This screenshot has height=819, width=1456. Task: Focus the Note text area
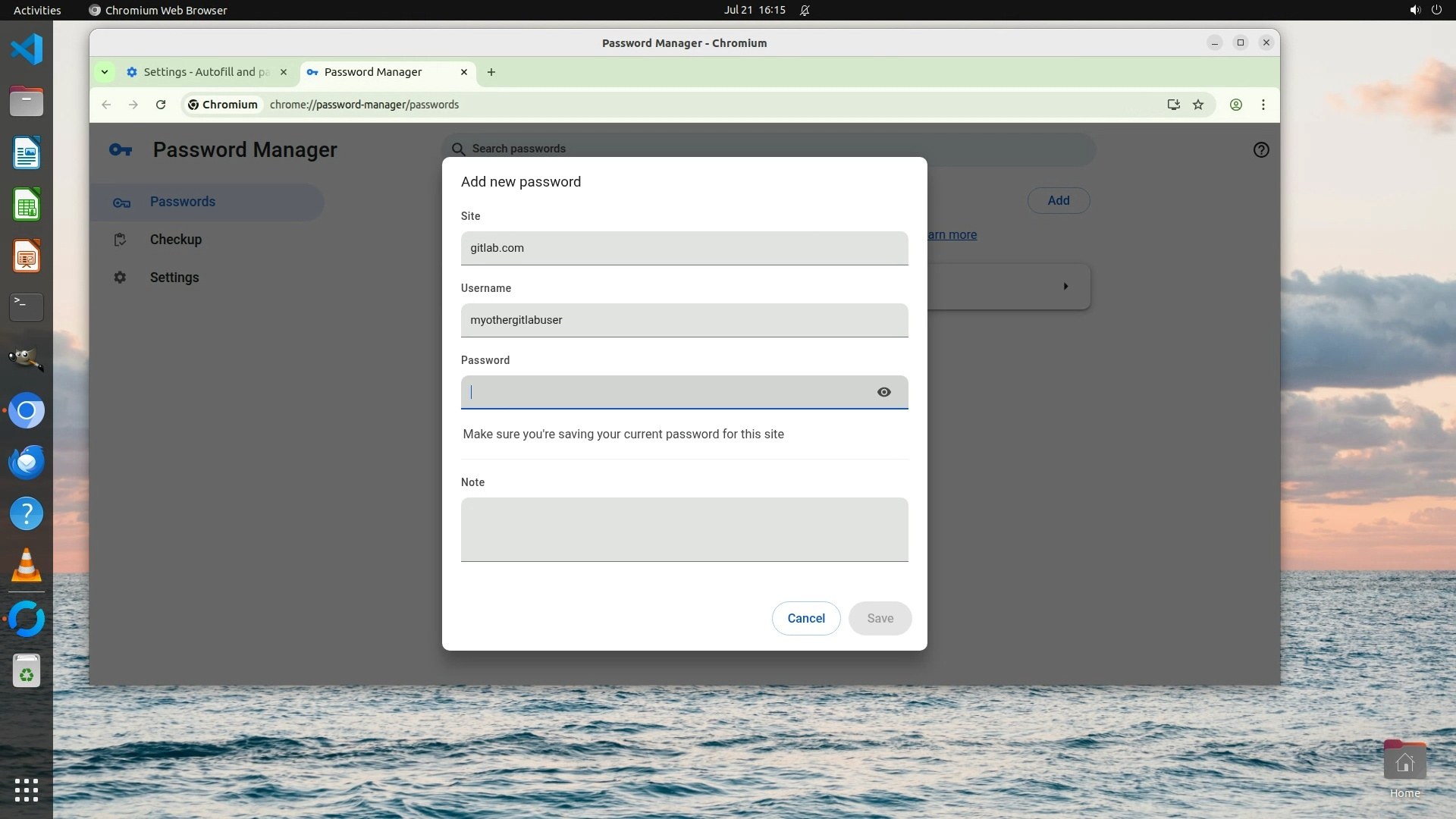point(684,529)
